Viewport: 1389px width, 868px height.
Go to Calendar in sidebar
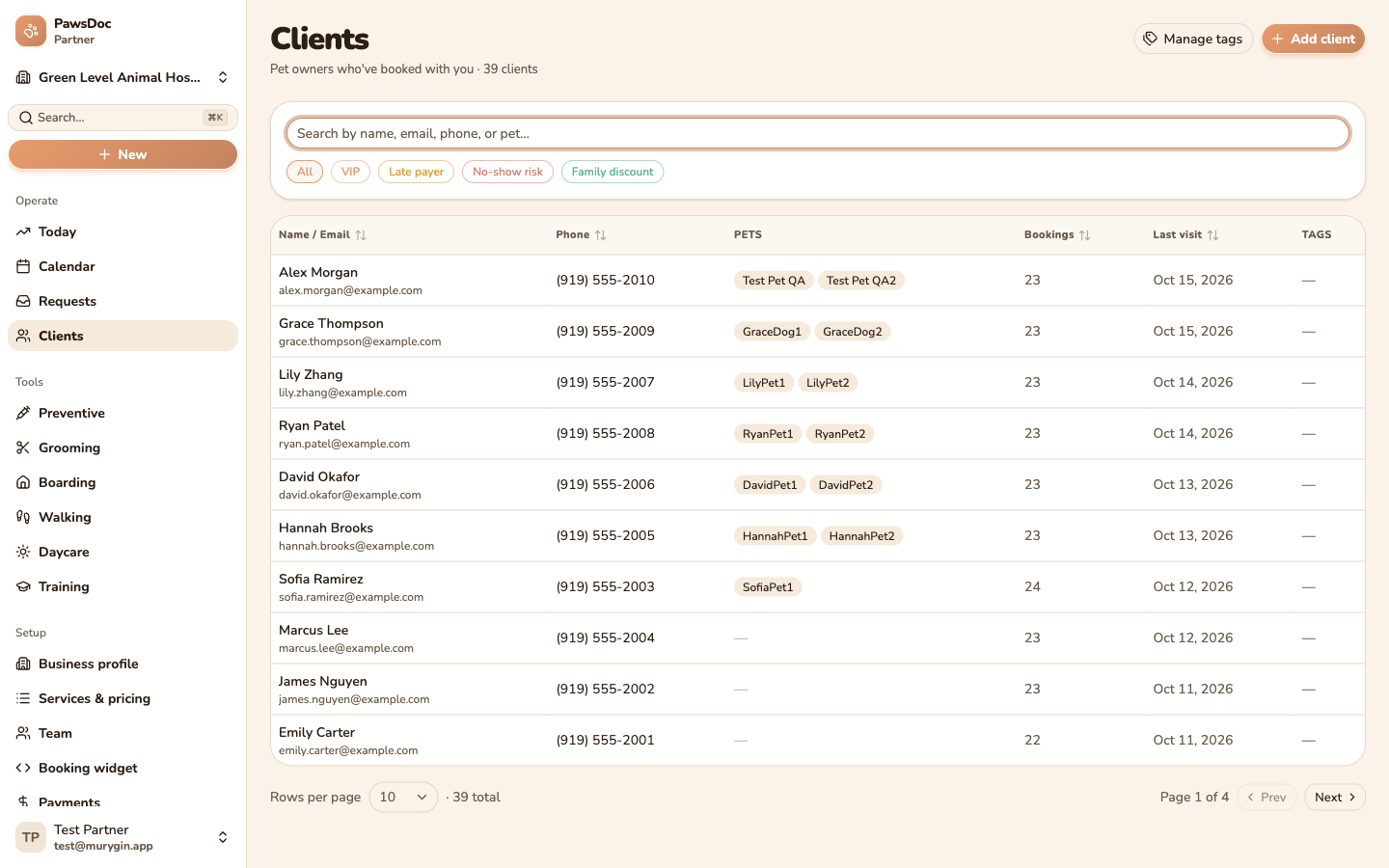123,266
